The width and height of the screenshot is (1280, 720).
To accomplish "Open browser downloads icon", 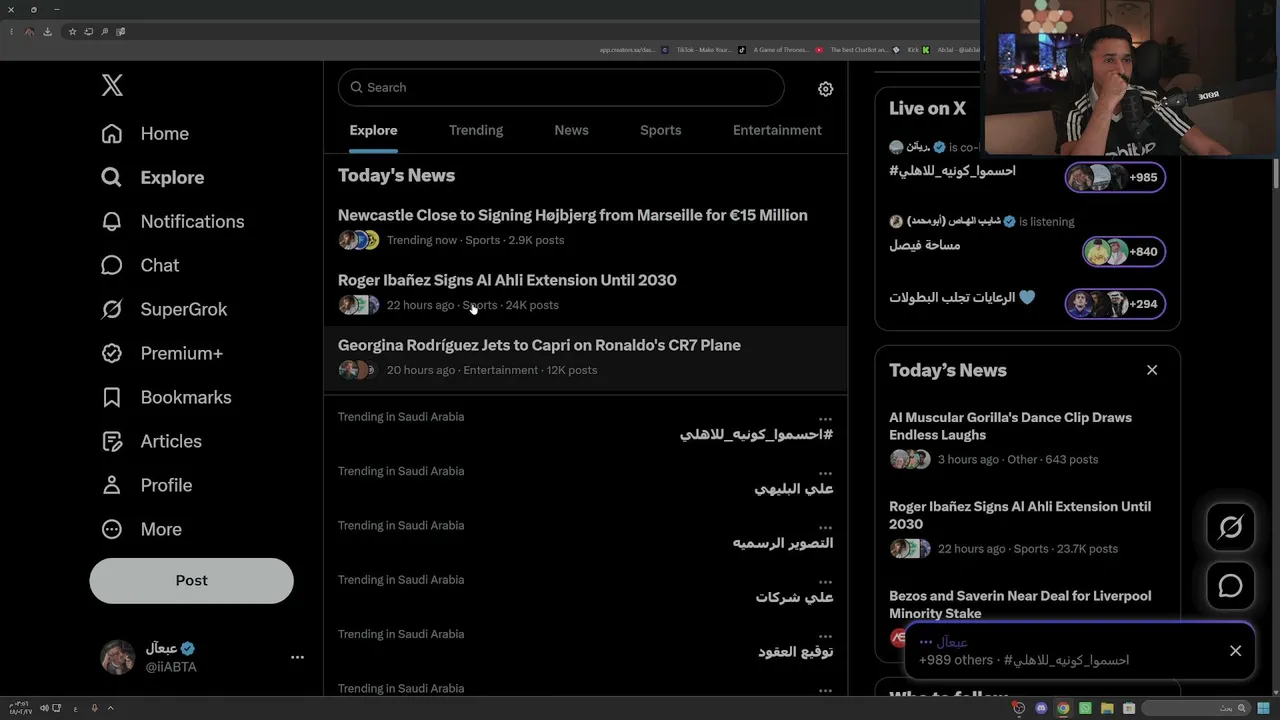I will (47, 32).
